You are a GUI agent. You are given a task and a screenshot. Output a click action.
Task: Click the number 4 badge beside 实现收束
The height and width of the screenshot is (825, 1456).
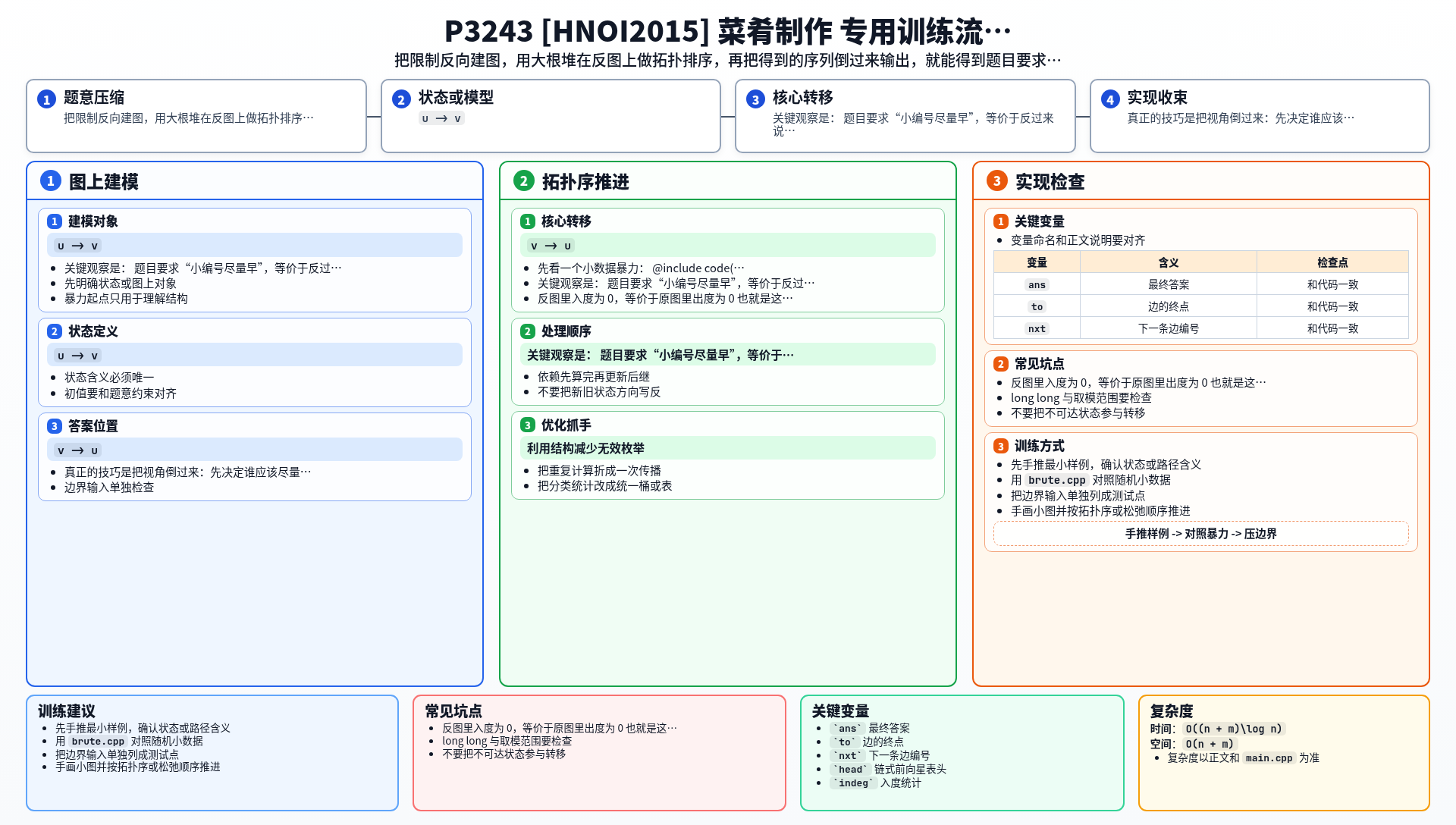pyautogui.click(x=1110, y=99)
